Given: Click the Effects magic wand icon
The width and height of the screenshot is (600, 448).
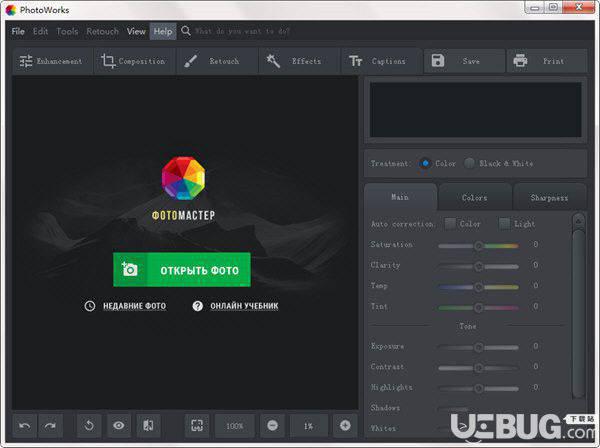Looking at the screenshot, I should (273, 61).
